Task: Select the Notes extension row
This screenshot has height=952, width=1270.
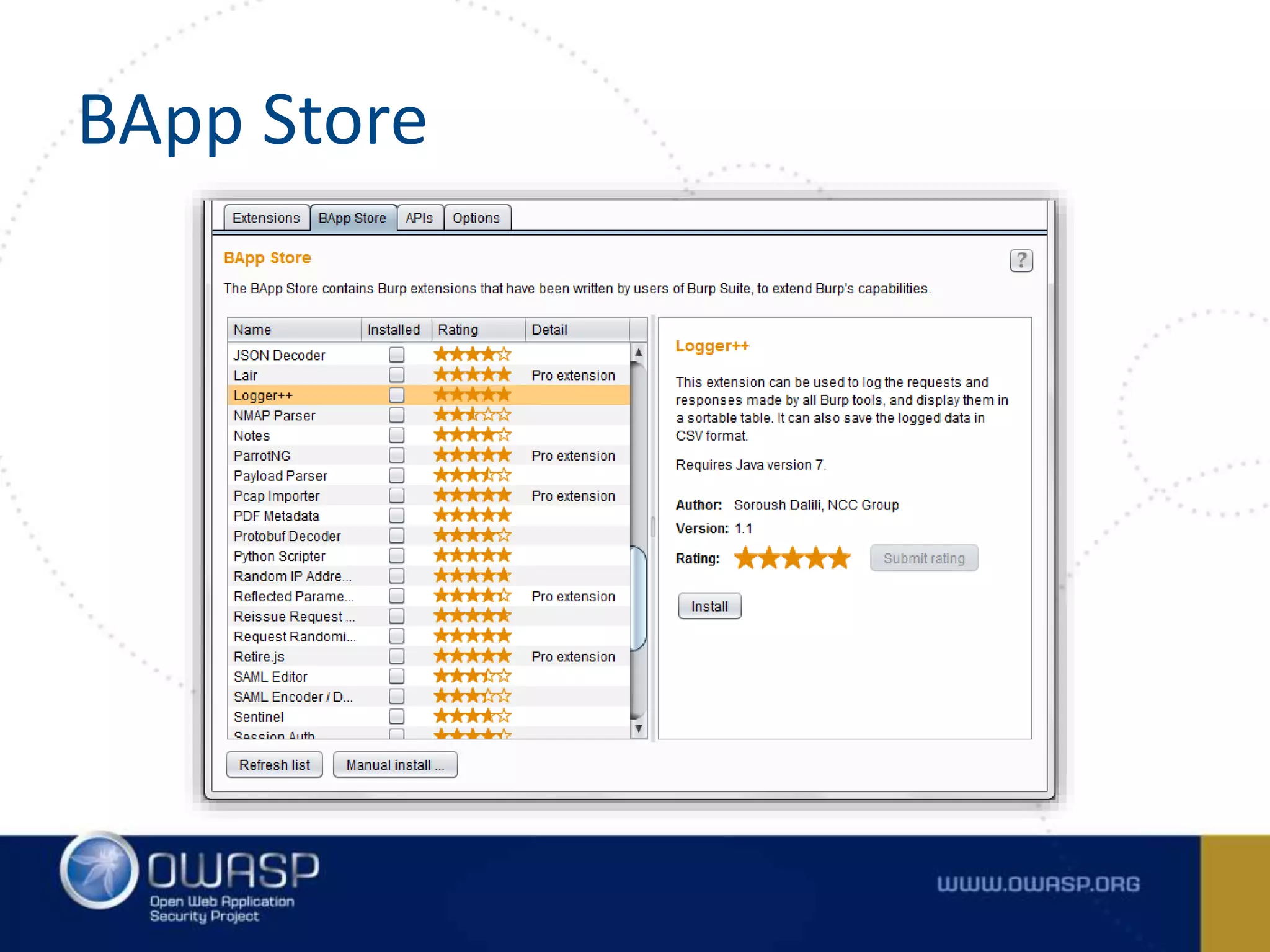Action: pyautogui.click(x=429, y=435)
